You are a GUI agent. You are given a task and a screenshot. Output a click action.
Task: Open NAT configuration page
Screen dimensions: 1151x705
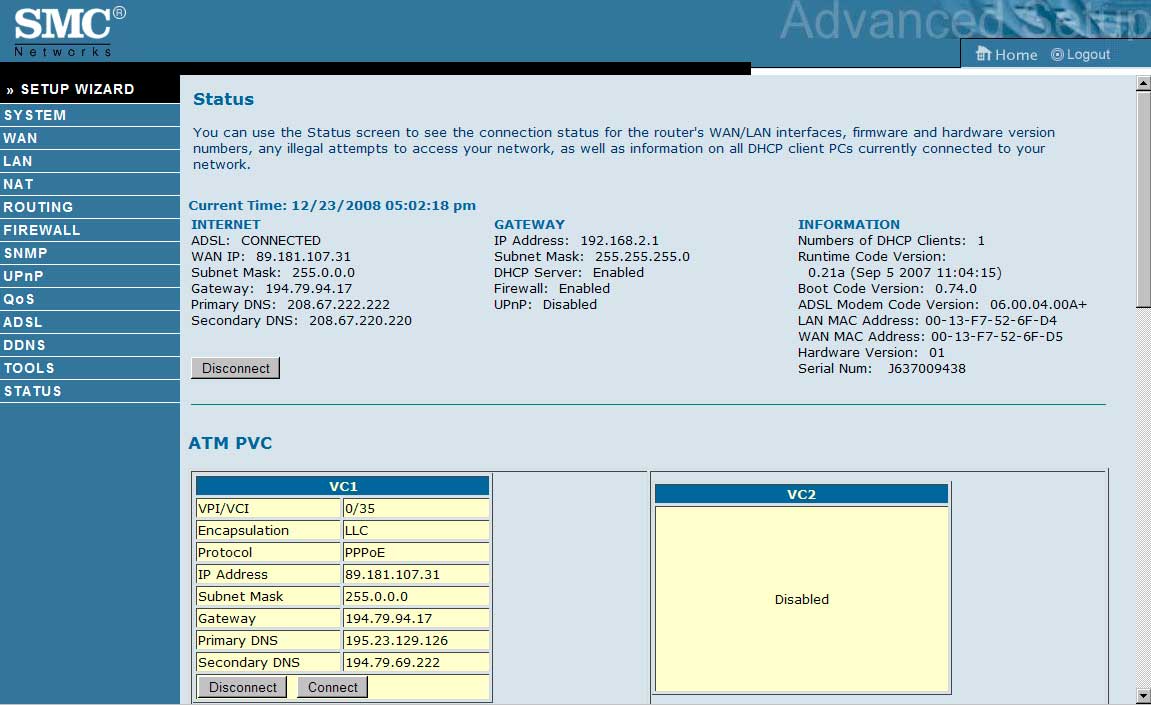pyautogui.click(x=18, y=184)
